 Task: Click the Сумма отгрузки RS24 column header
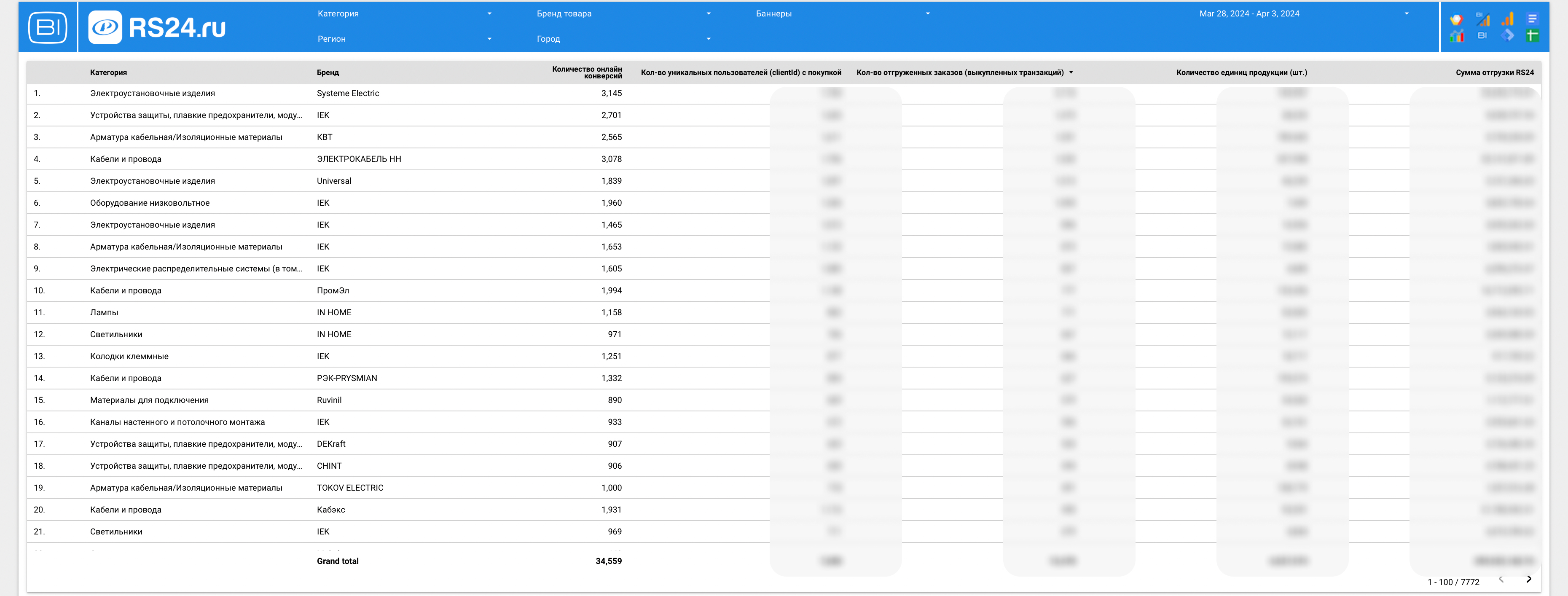pyautogui.click(x=1494, y=72)
